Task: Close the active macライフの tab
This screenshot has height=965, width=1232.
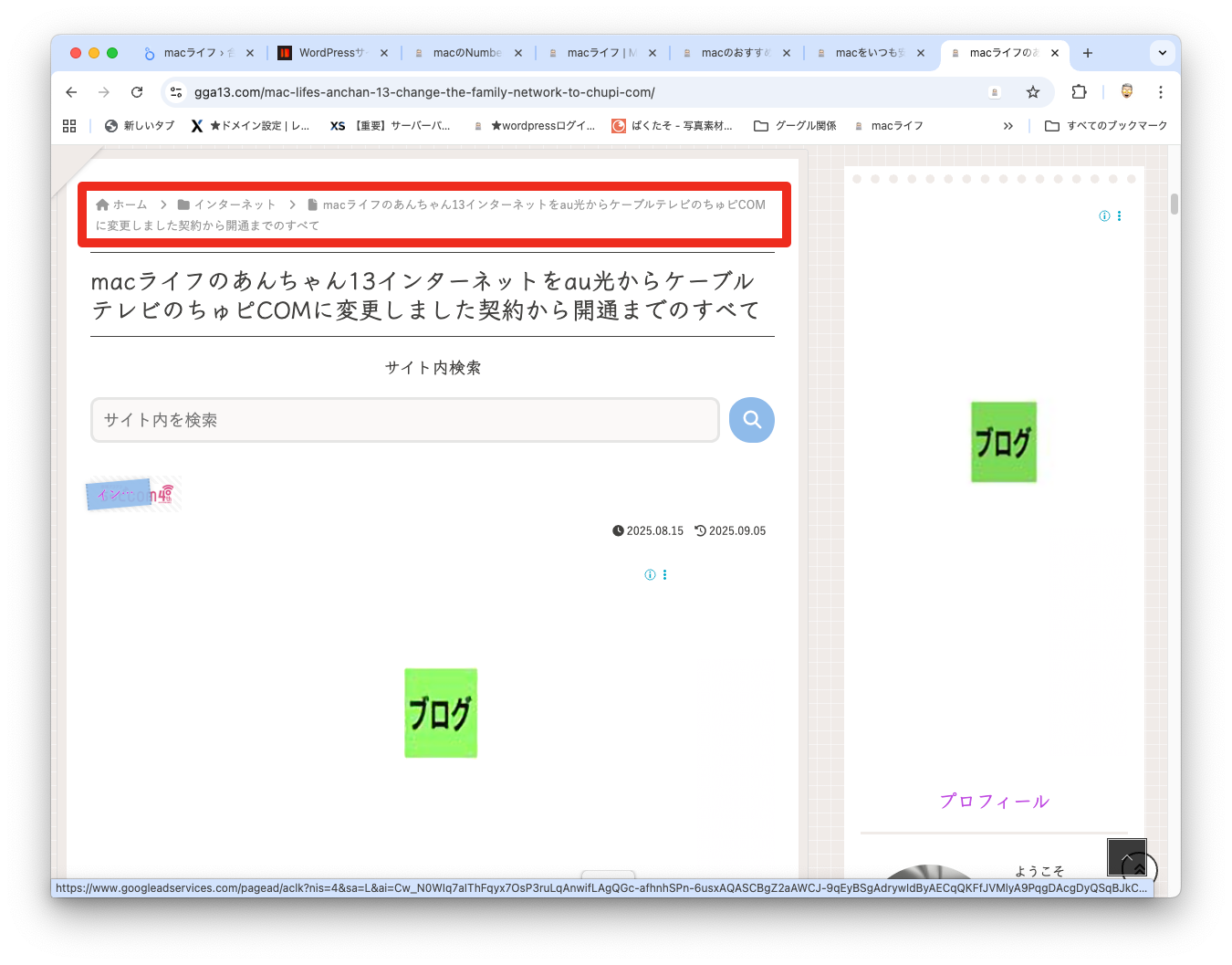Action: (x=1055, y=53)
